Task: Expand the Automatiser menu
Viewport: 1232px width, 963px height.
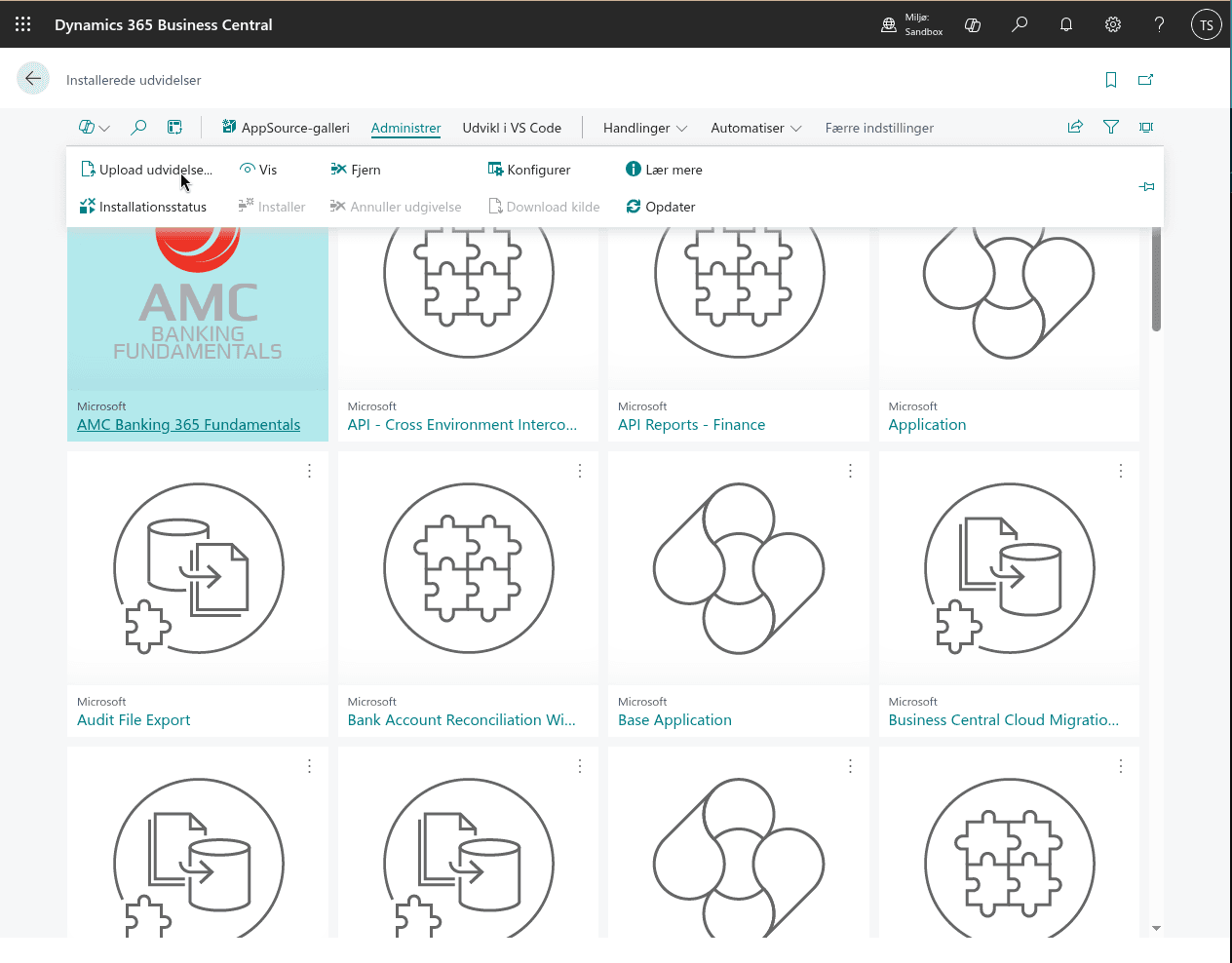Action: click(756, 128)
